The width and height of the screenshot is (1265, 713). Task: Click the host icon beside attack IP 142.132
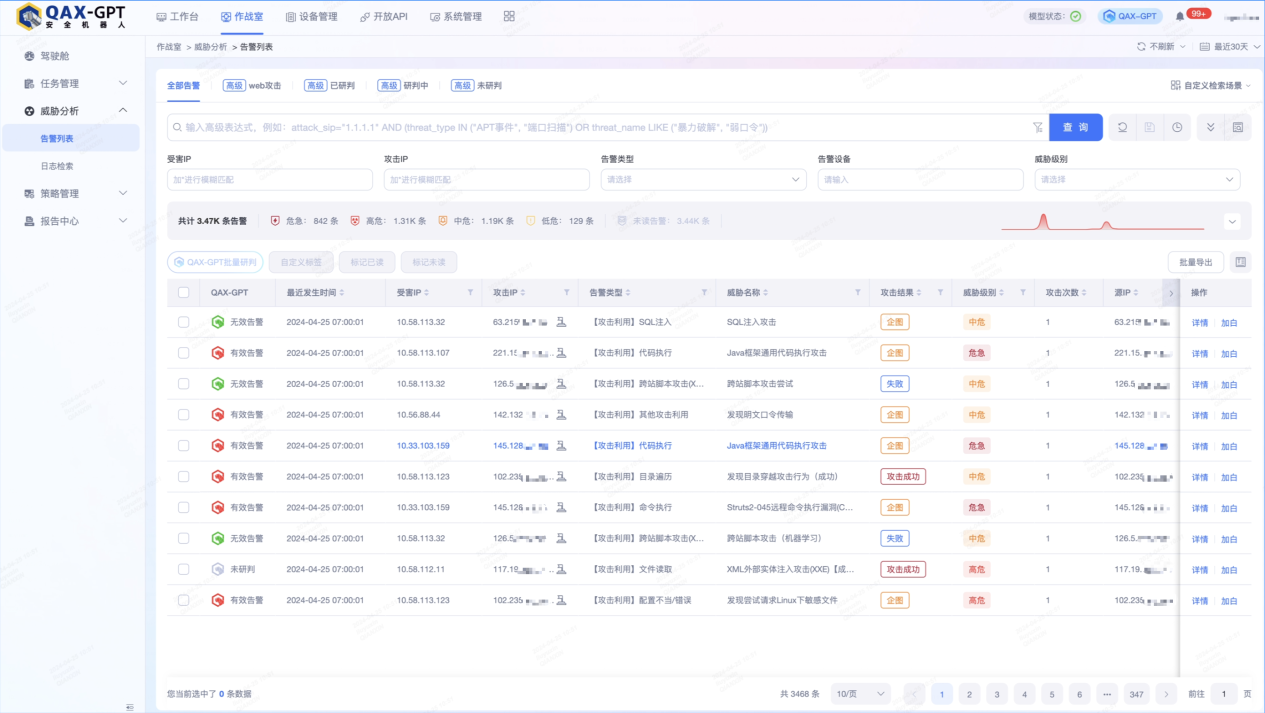(x=561, y=415)
